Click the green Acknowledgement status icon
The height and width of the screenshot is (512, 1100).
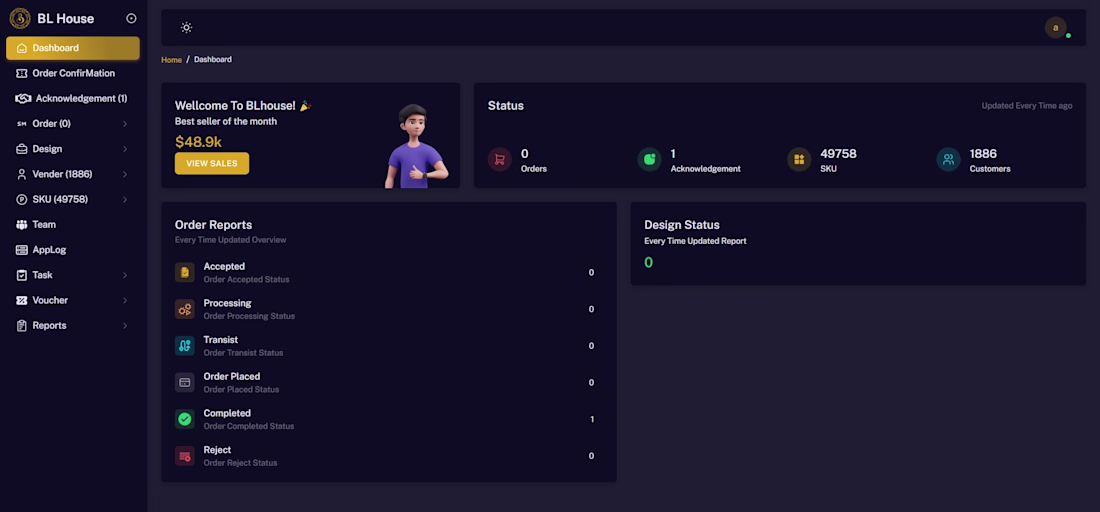649,159
